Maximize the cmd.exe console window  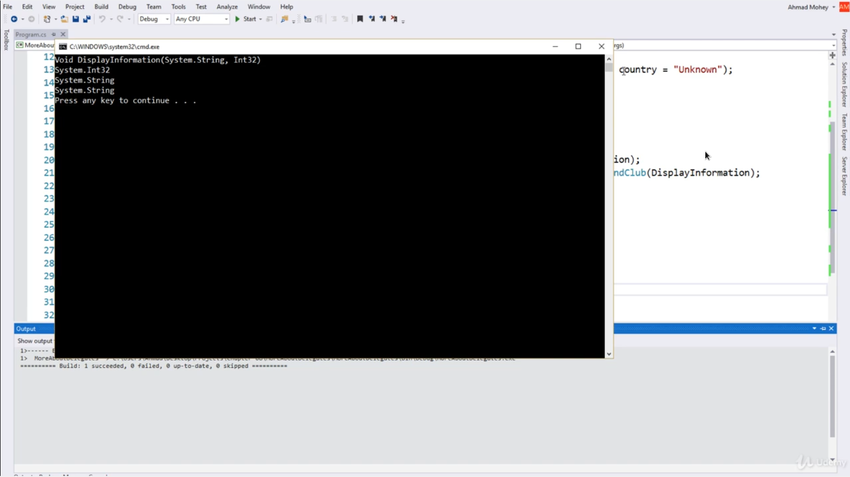[578, 46]
